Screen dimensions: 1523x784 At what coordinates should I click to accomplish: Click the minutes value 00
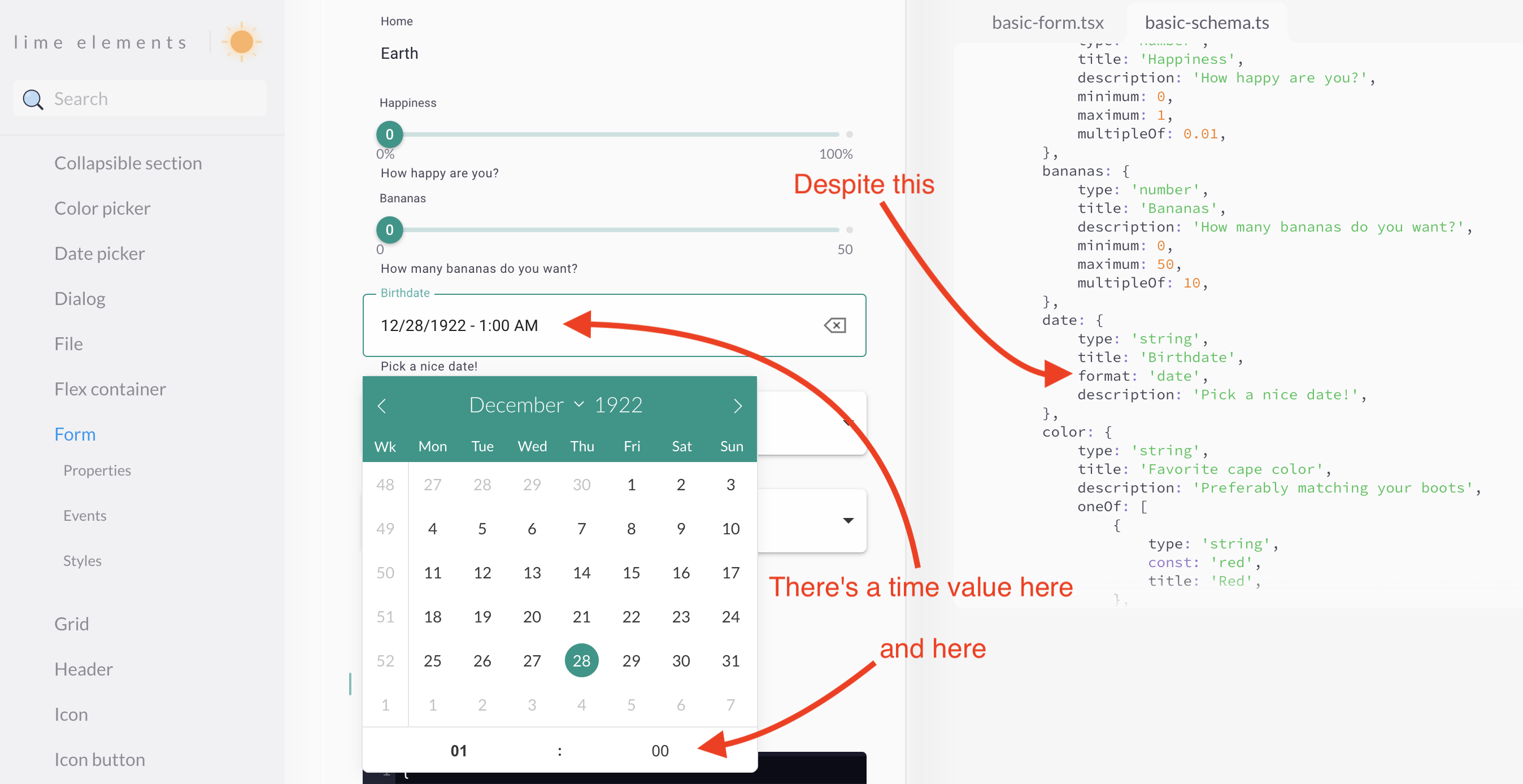660,750
